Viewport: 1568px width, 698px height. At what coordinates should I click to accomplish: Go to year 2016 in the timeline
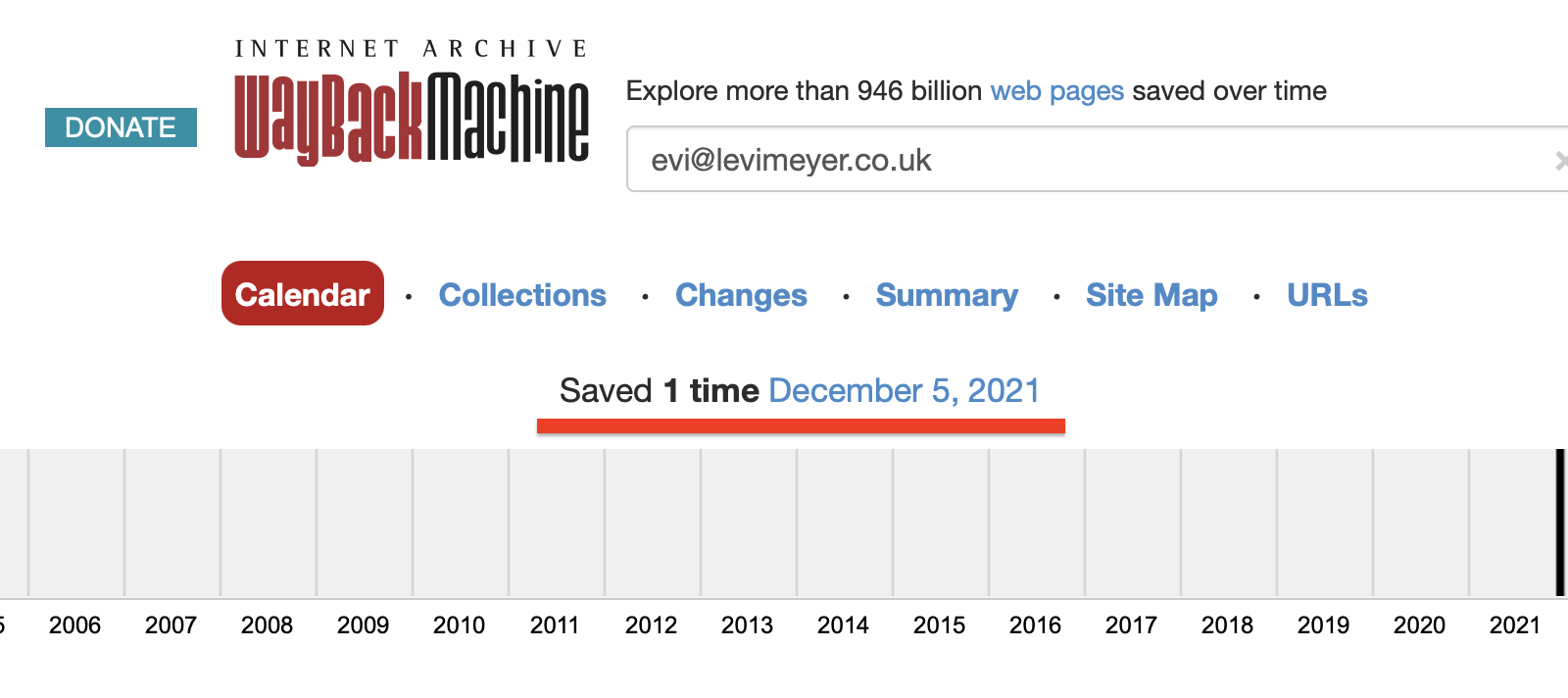tap(1036, 624)
